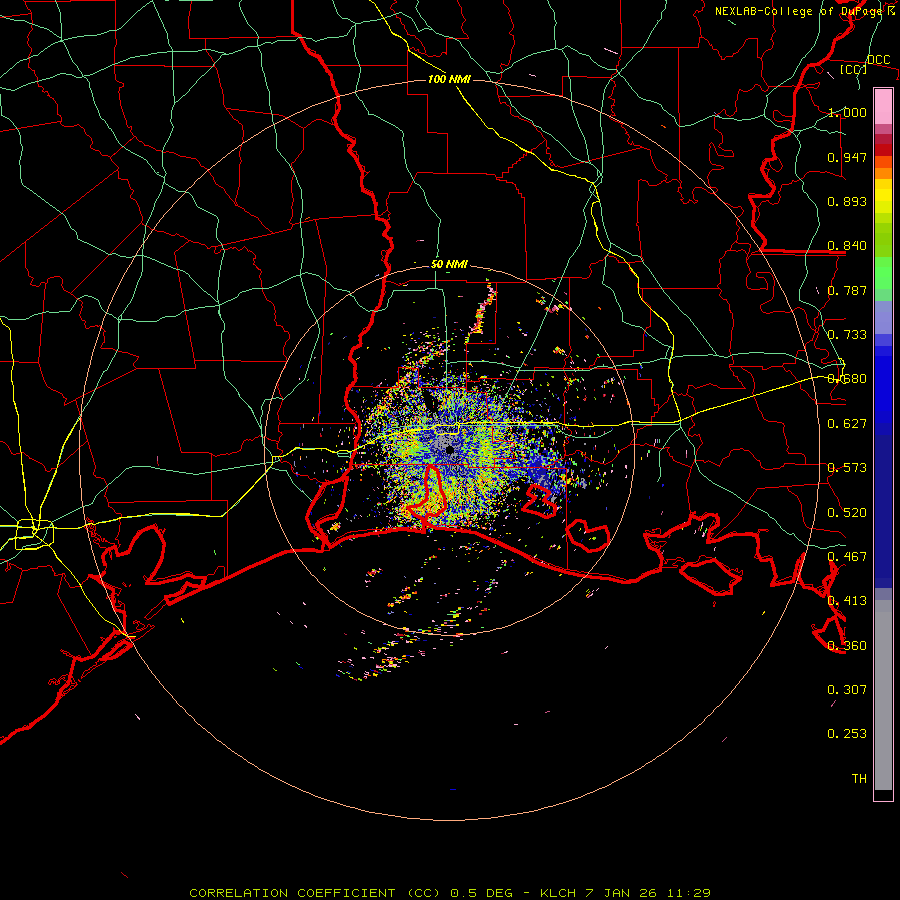900x900 pixels.
Task: Click the [CC] units label above color bar
Action: pos(854,69)
